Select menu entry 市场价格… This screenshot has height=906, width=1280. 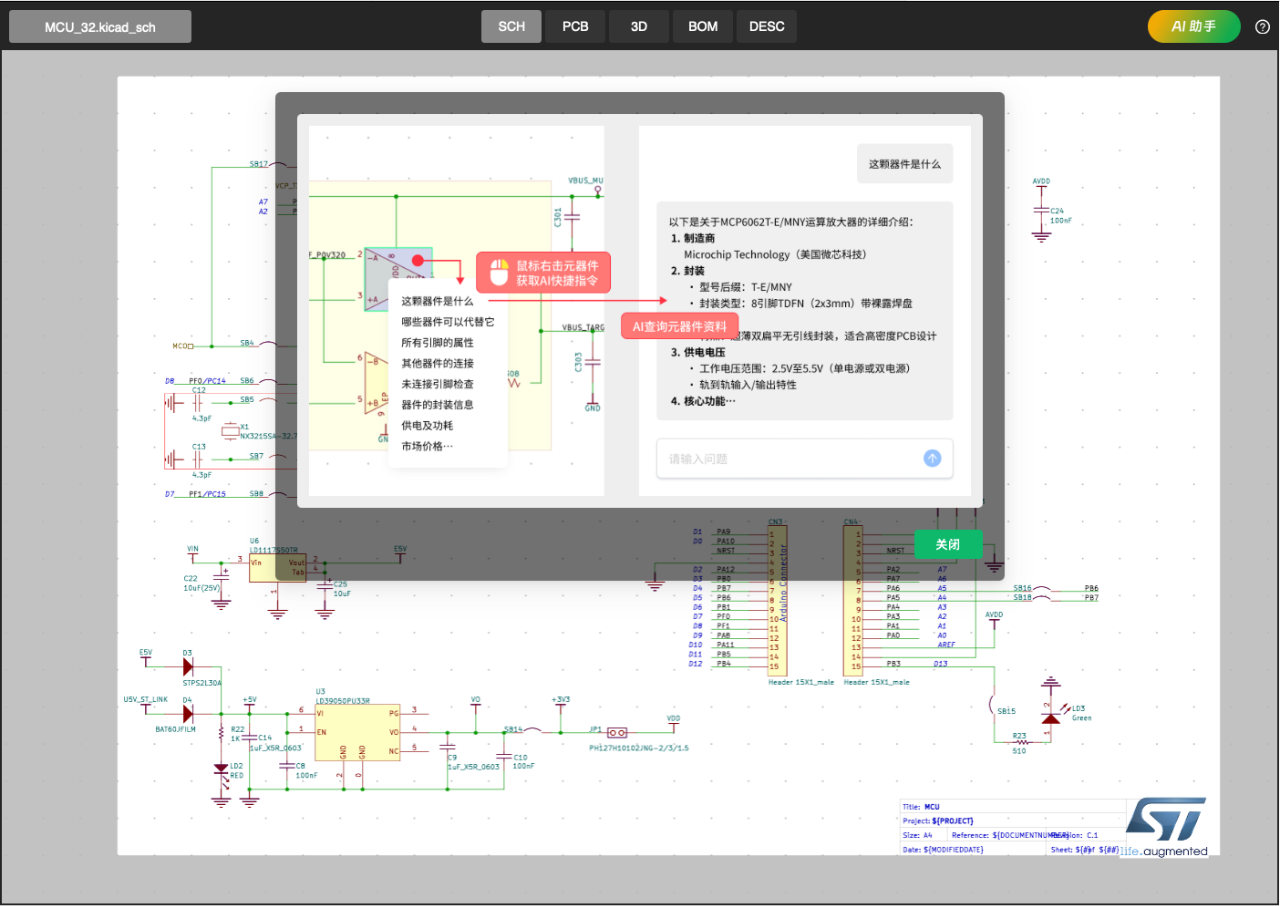427,446
